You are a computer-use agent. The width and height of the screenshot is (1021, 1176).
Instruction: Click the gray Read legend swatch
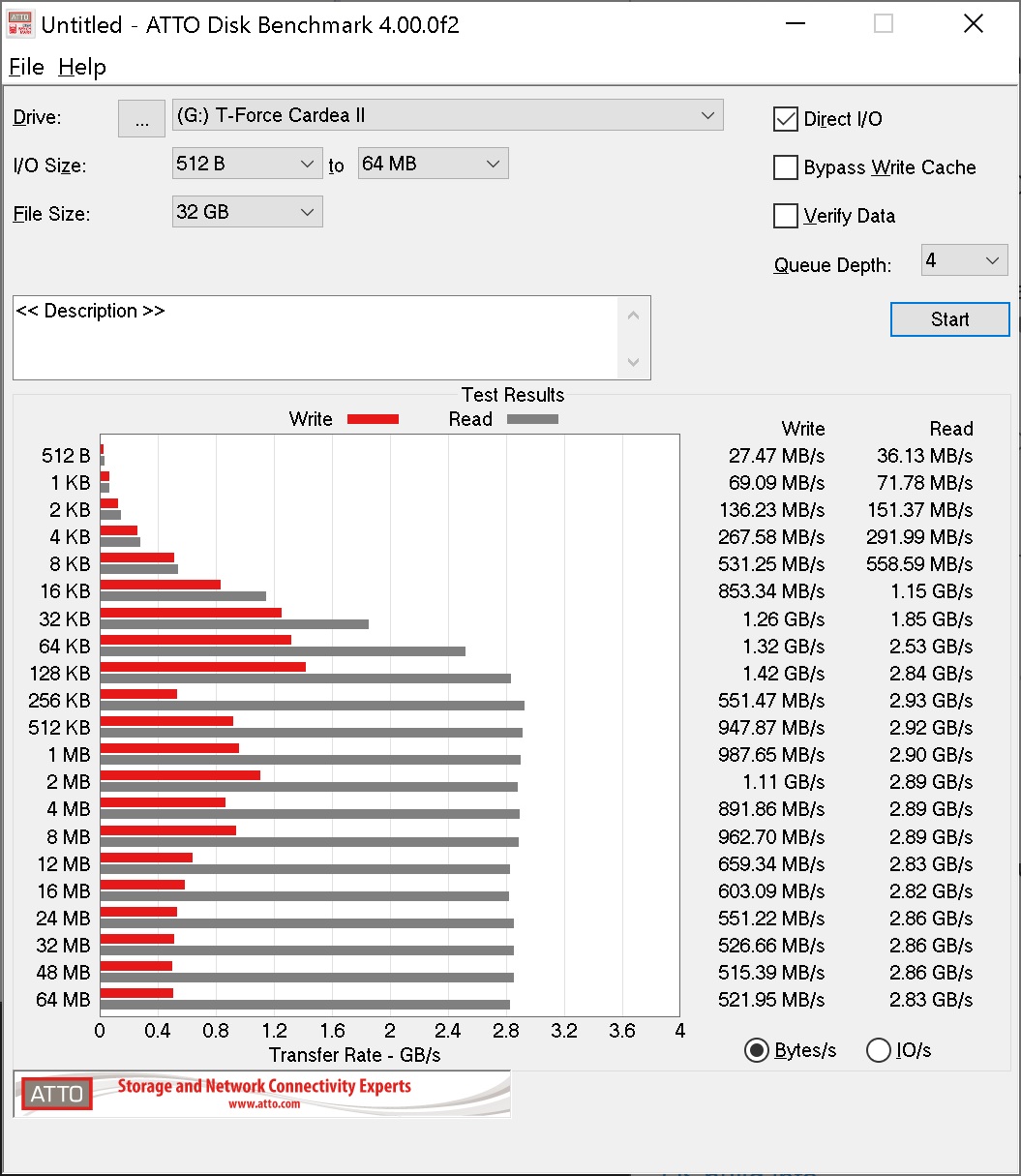532,419
